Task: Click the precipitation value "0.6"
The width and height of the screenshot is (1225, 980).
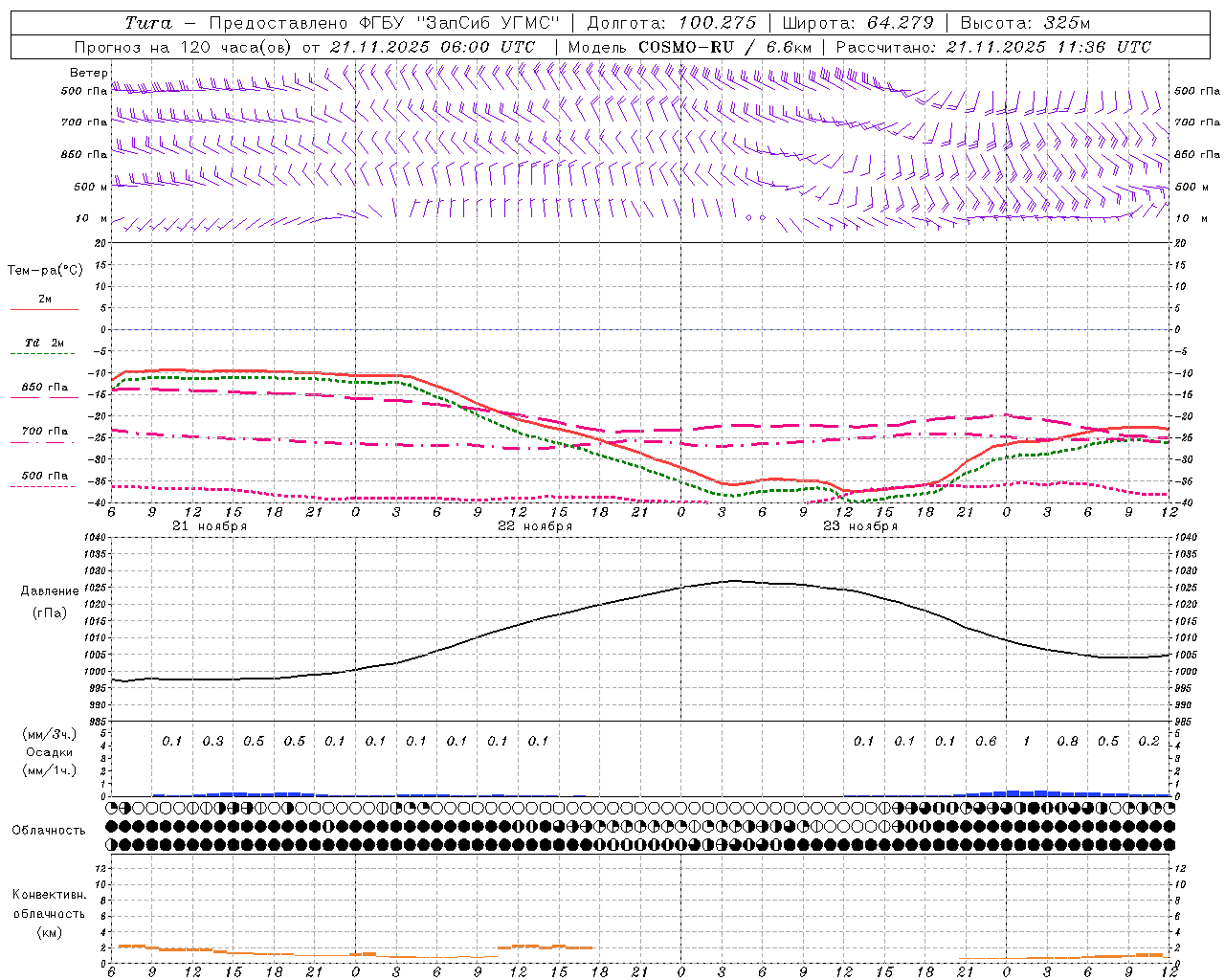Action: coord(986,741)
